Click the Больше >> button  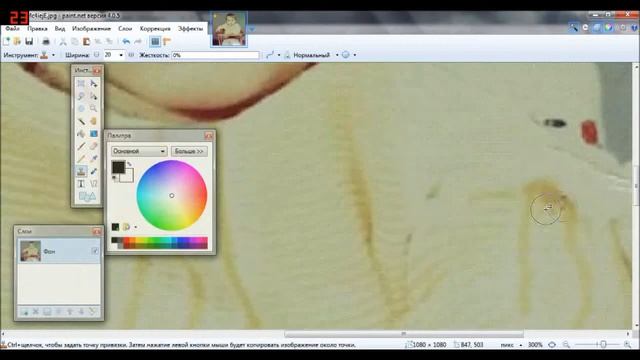tap(189, 151)
